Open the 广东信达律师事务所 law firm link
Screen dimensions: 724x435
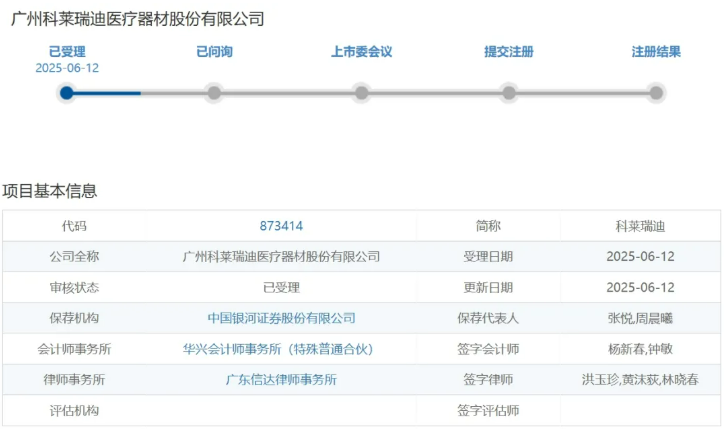point(281,380)
